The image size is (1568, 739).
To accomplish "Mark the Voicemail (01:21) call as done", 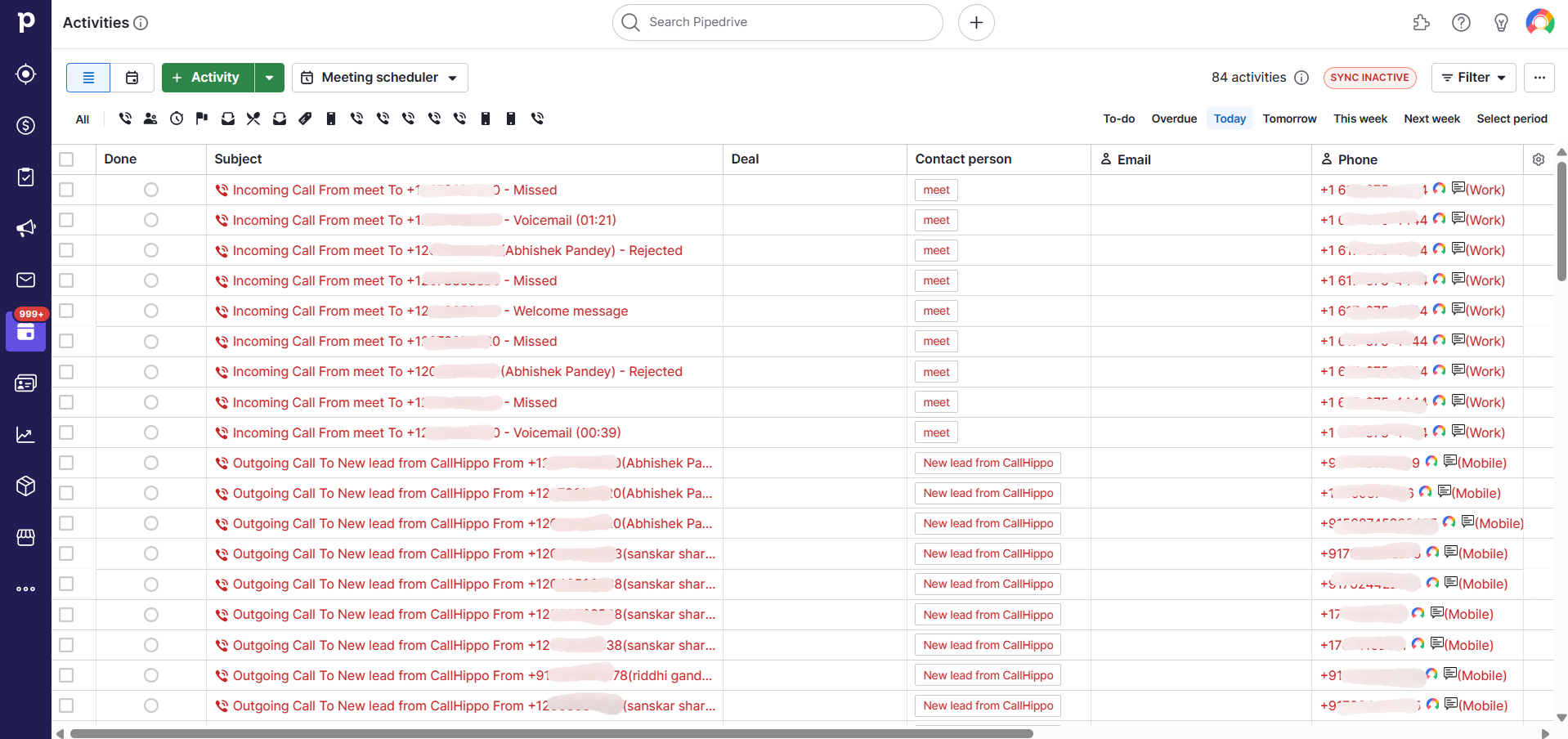I will [151, 220].
